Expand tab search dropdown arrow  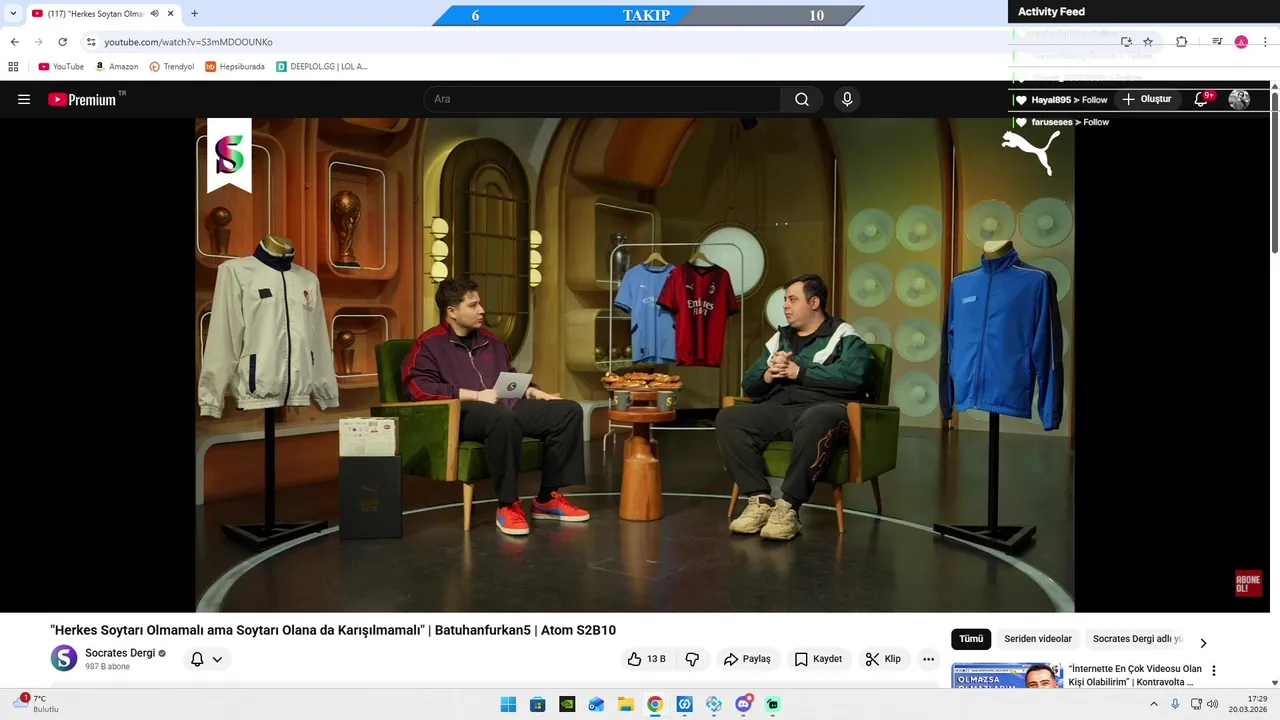(13, 14)
